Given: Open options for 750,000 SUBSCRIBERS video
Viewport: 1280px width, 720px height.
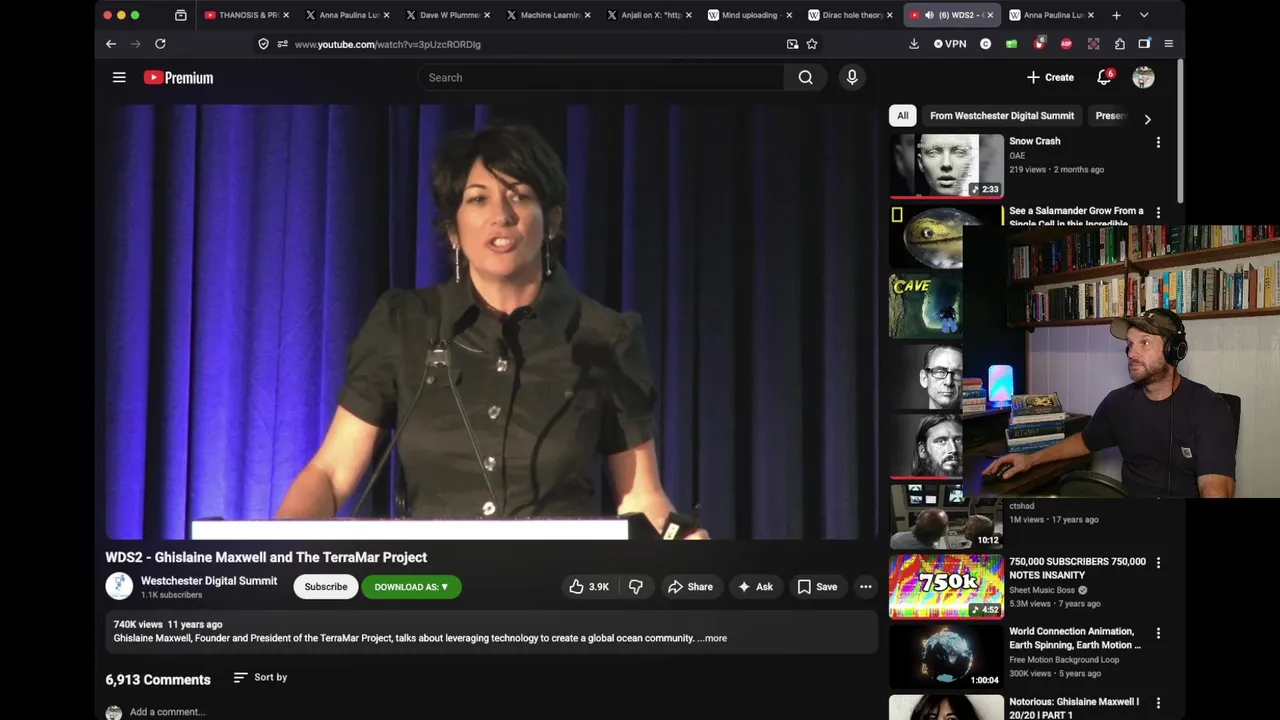Looking at the screenshot, I should 1158,563.
